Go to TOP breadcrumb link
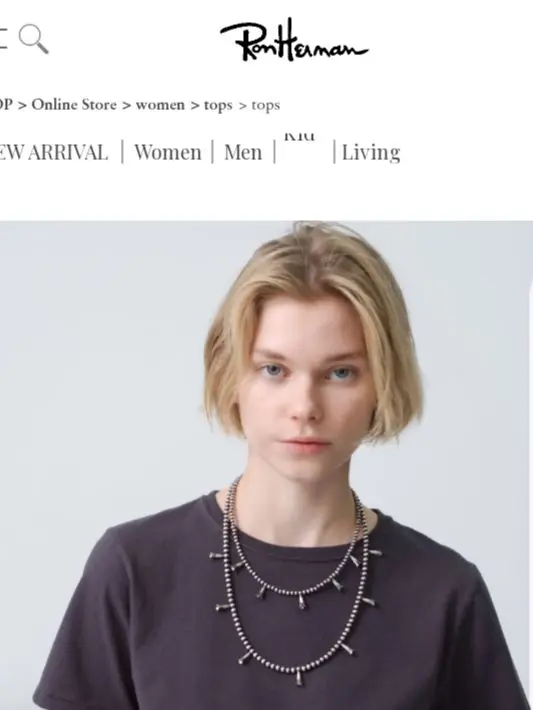The height and width of the screenshot is (710, 533). pyautogui.click(x=6, y=105)
